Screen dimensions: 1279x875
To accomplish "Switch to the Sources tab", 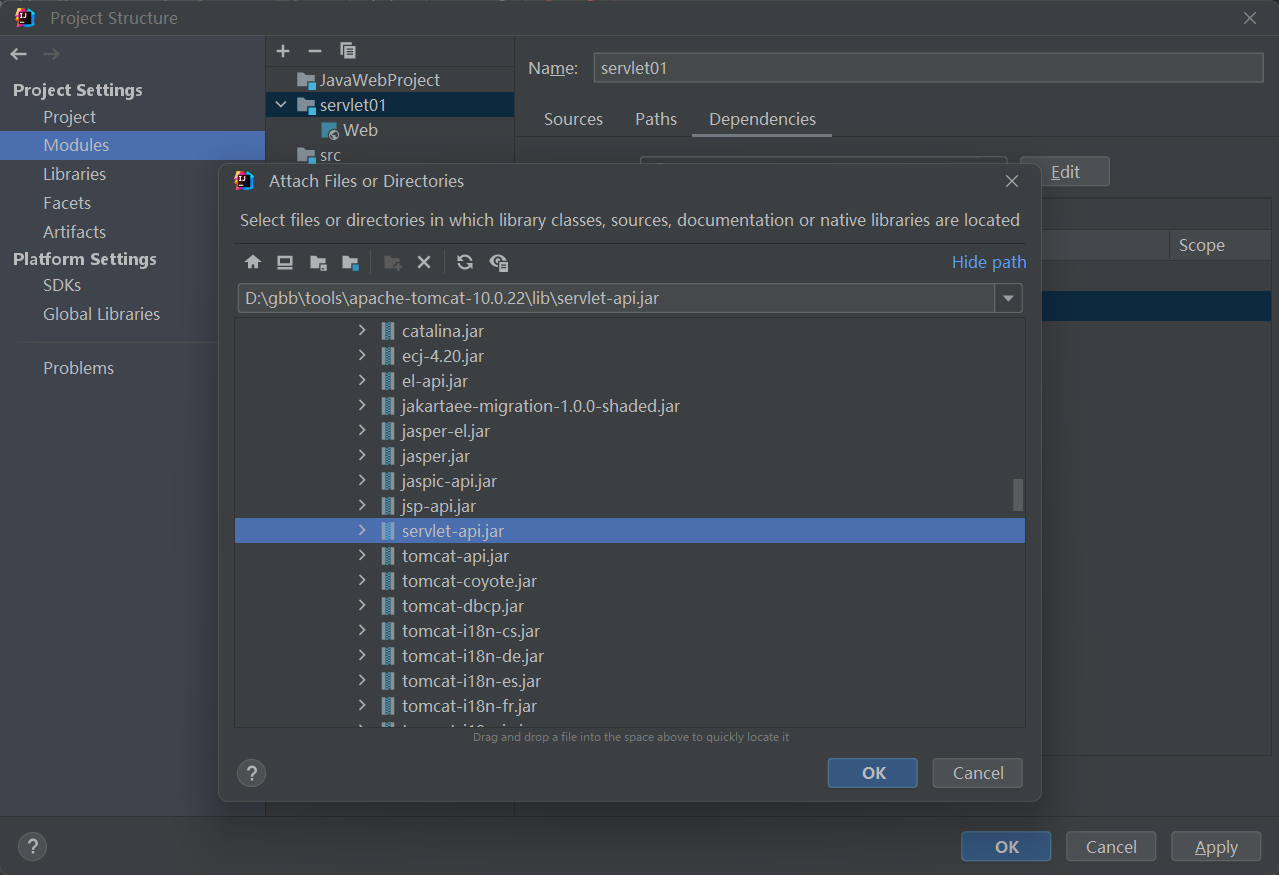I will pos(573,119).
